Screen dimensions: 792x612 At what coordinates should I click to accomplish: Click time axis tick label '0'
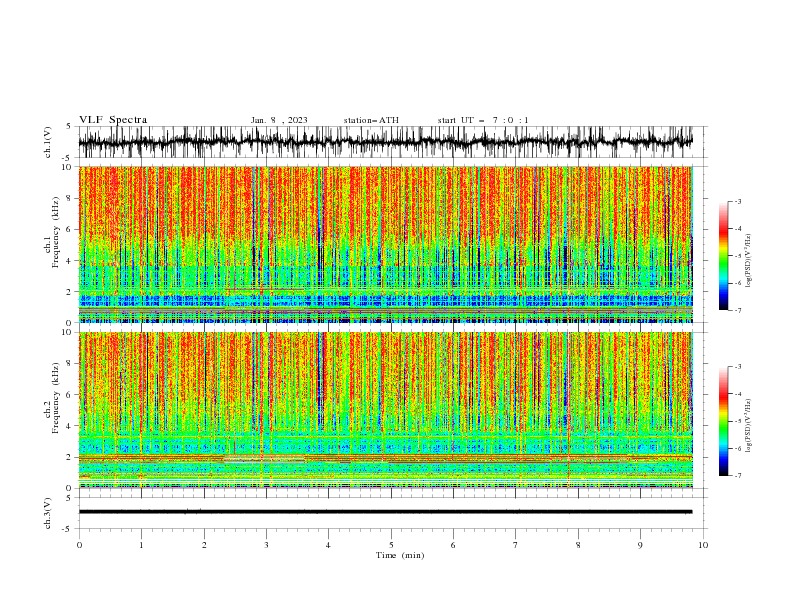79,545
